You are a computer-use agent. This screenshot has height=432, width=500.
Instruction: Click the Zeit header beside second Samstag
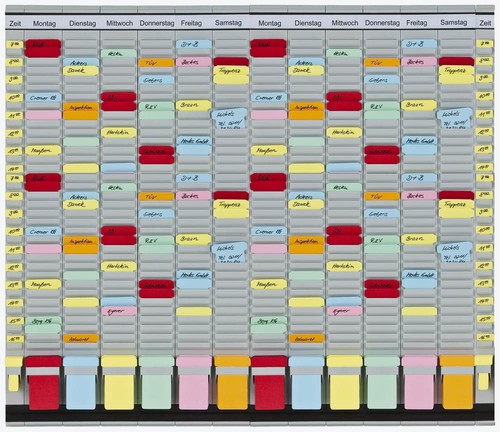point(485,23)
